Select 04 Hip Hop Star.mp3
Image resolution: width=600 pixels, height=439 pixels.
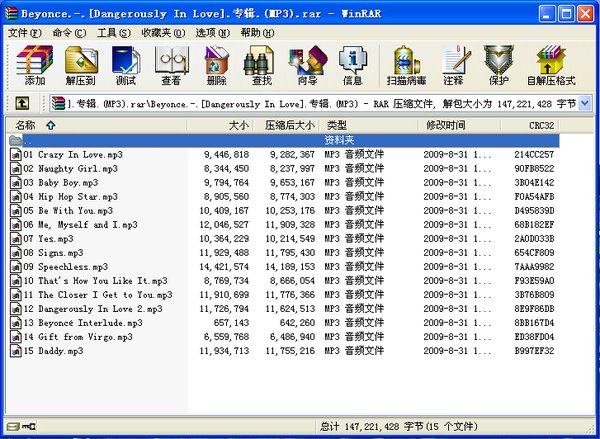(x=70, y=197)
